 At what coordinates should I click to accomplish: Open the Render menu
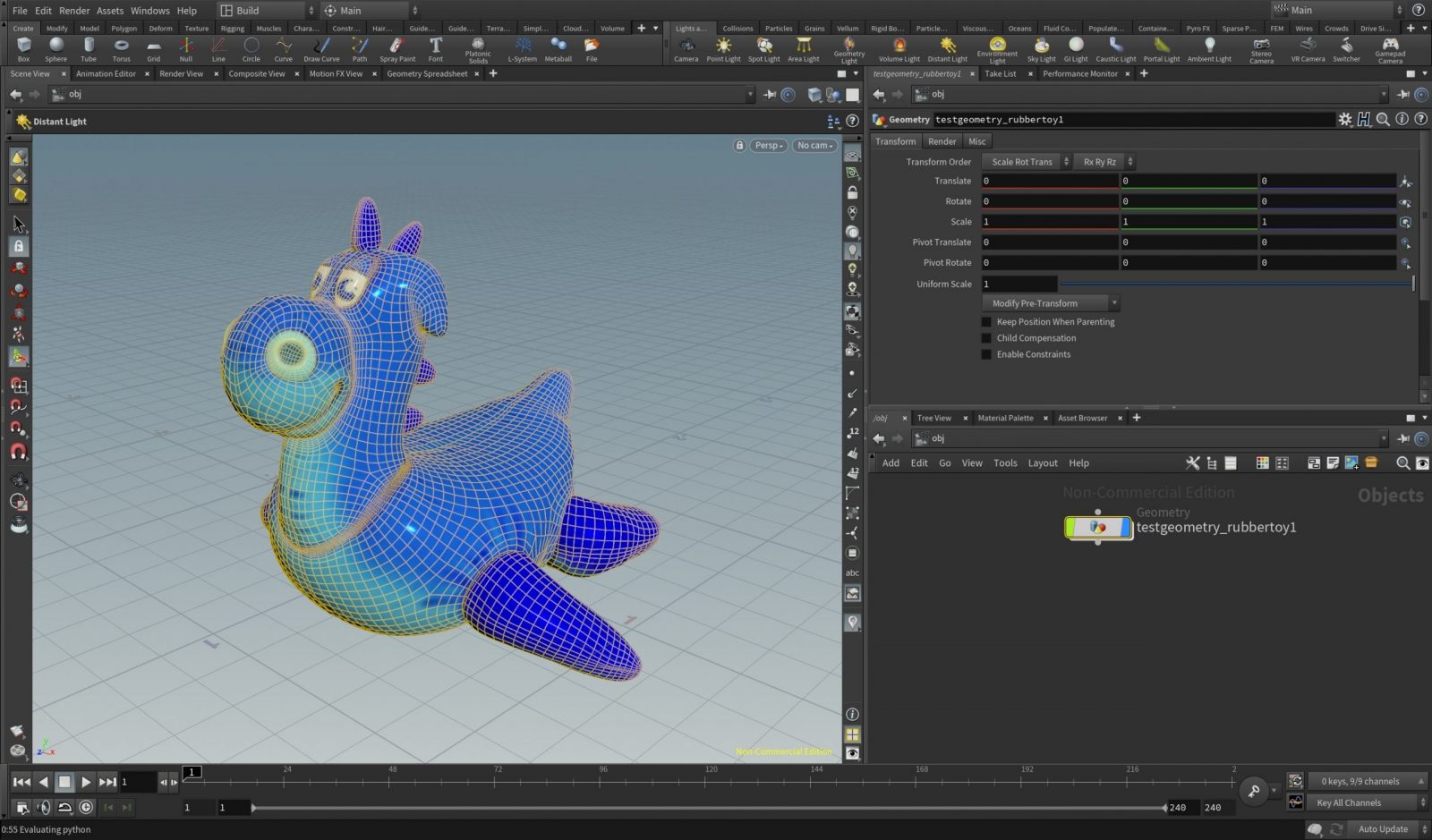[x=73, y=10]
